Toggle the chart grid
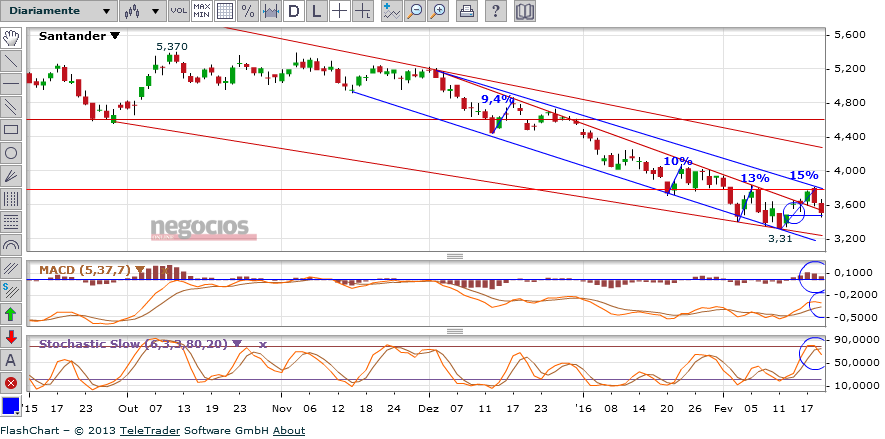This screenshot has width=885, height=439. [x=225, y=11]
